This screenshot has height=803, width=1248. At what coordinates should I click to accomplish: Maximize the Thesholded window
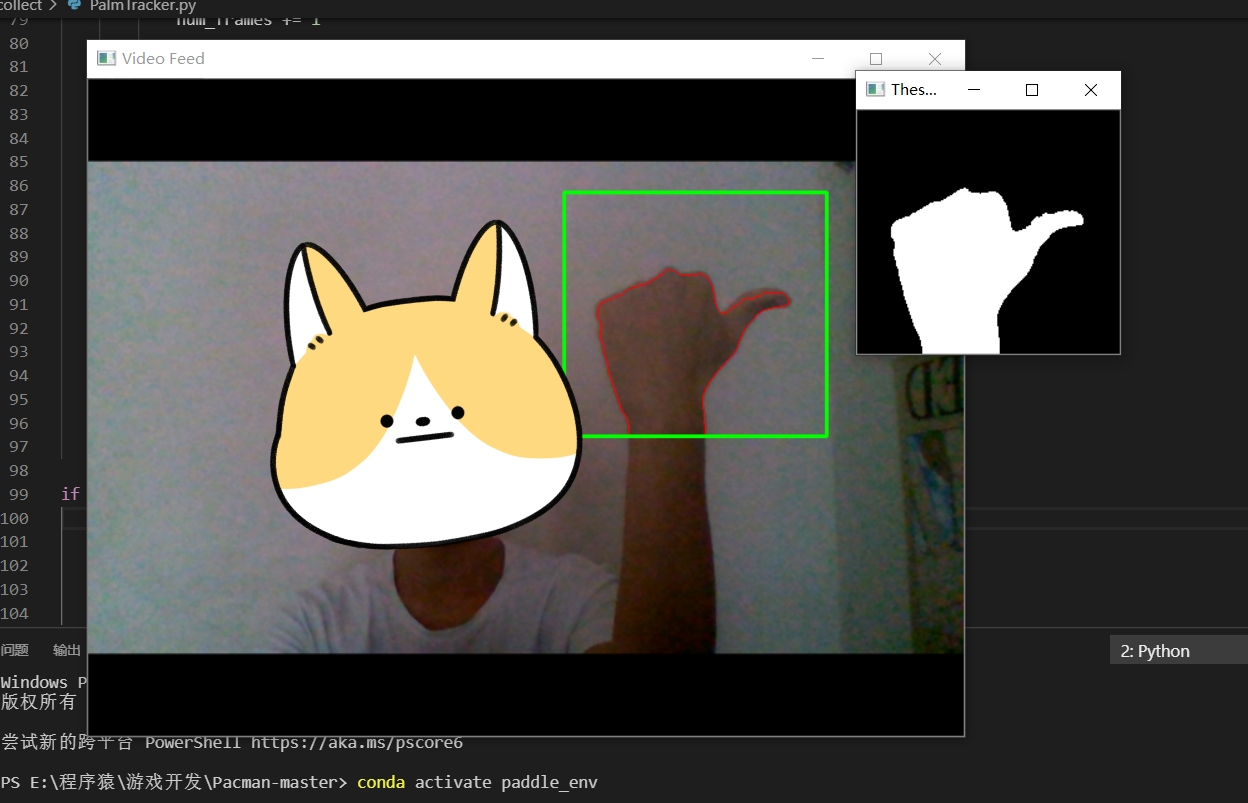pos(1032,90)
